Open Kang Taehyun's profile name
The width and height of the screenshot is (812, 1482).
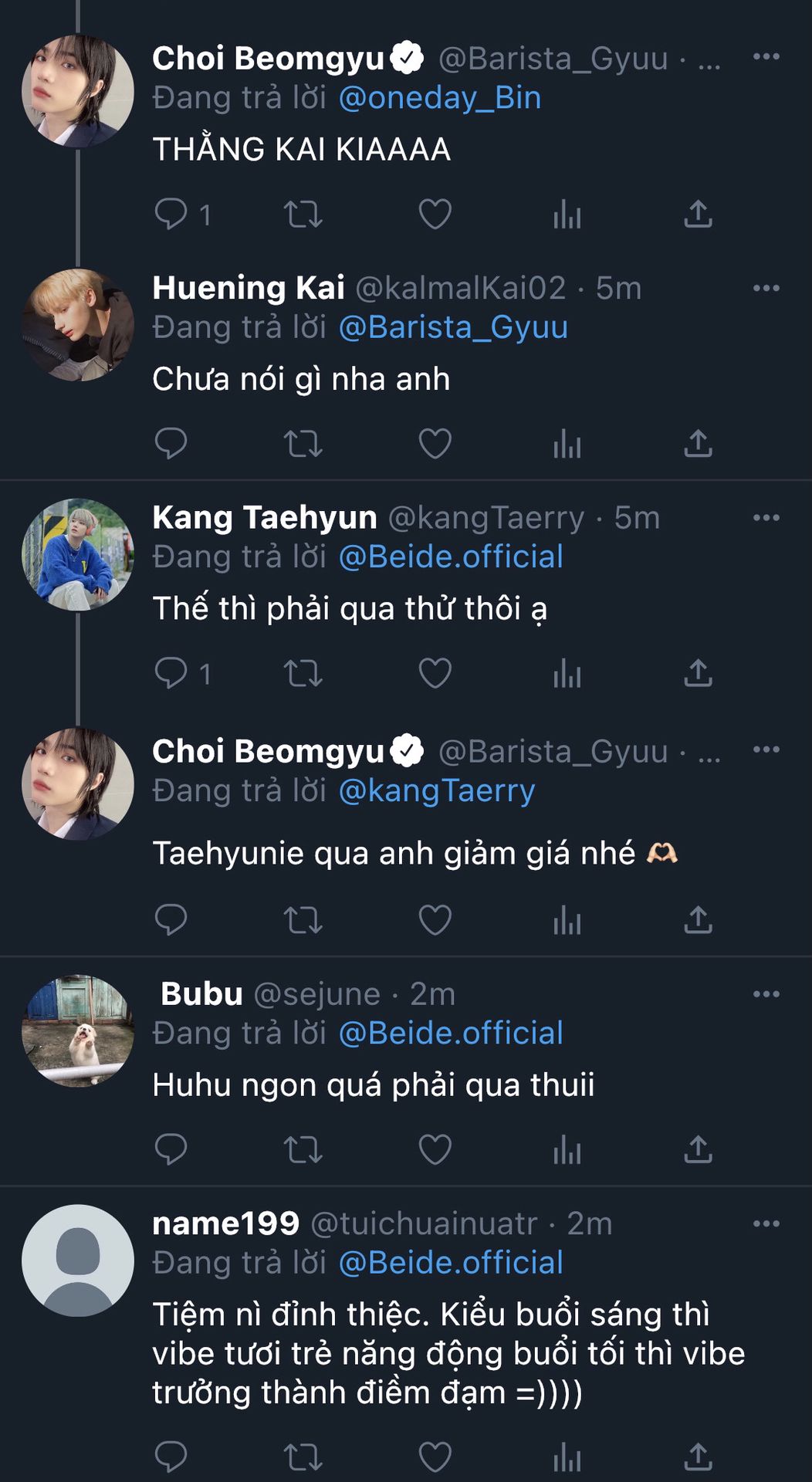[265, 518]
